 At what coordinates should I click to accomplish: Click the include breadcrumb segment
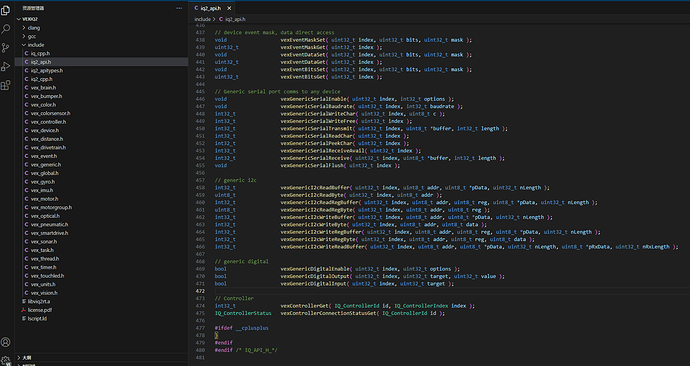pyautogui.click(x=202, y=19)
